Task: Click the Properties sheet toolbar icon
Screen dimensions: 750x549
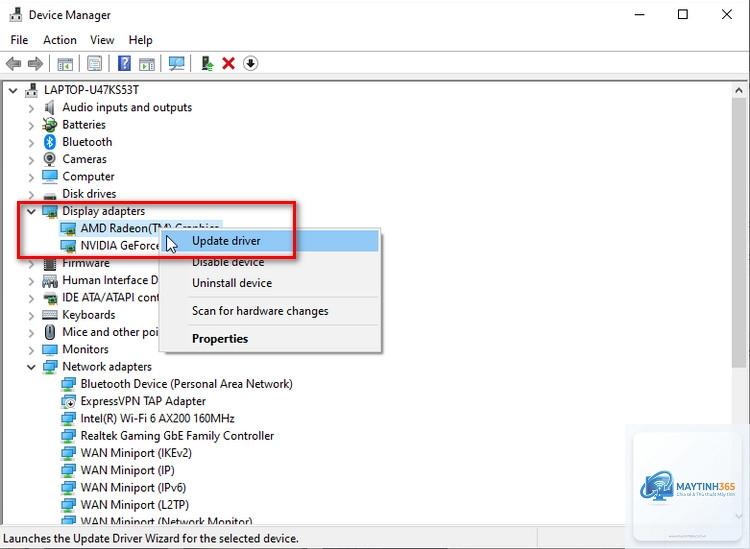Action: pos(95,64)
